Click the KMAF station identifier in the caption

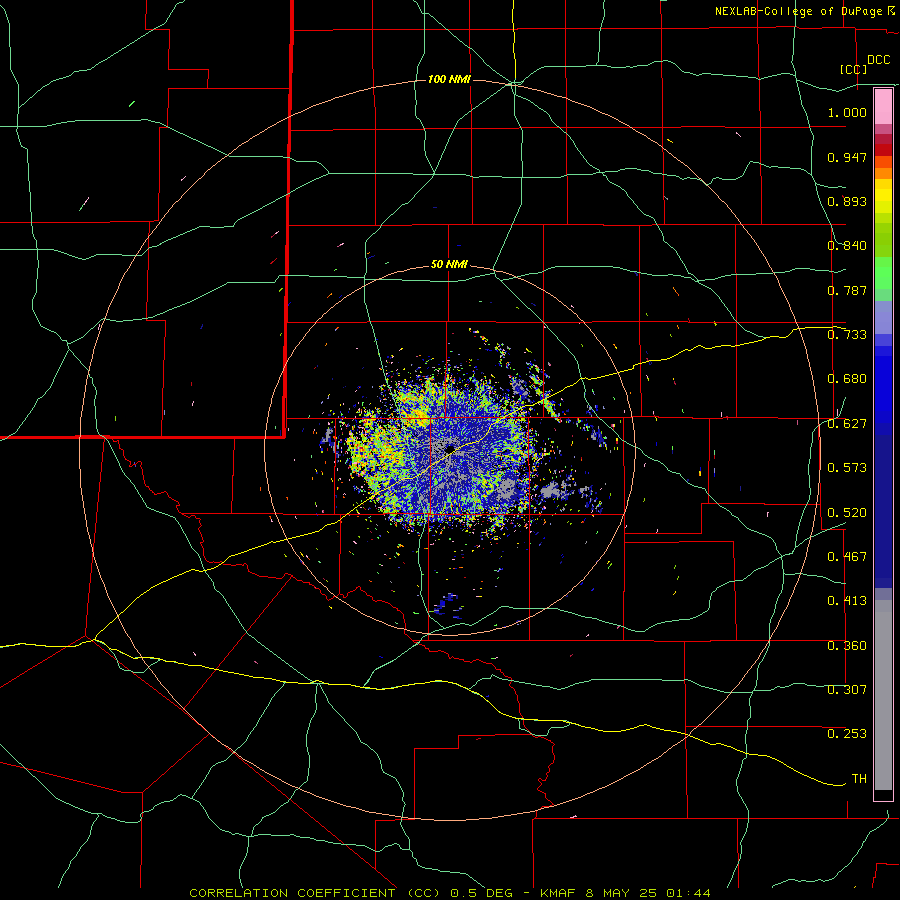[560, 893]
